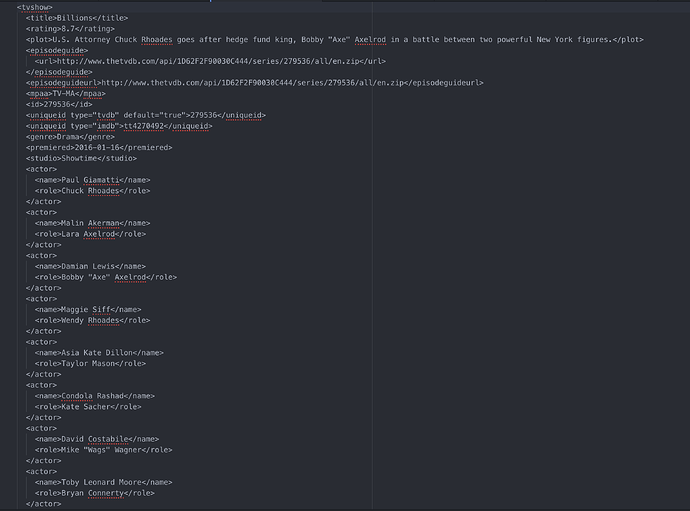Click the role line Bryan Connerty
Viewport: 690px width, 511px height.
tap(95, 493)
